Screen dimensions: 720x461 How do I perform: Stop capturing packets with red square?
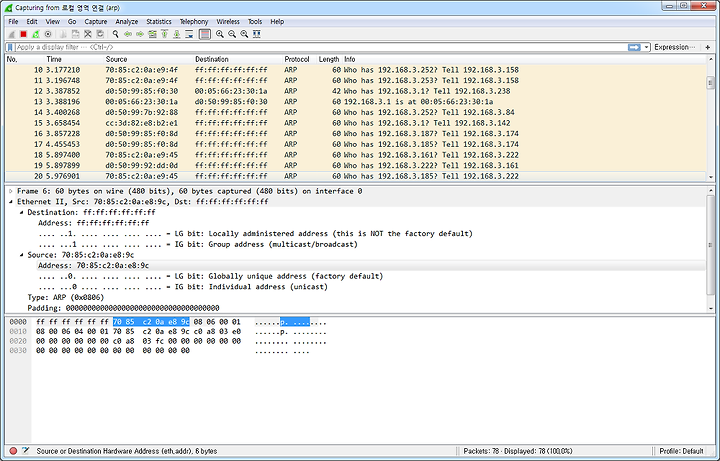pyautogui.click(x=23, y=34)
